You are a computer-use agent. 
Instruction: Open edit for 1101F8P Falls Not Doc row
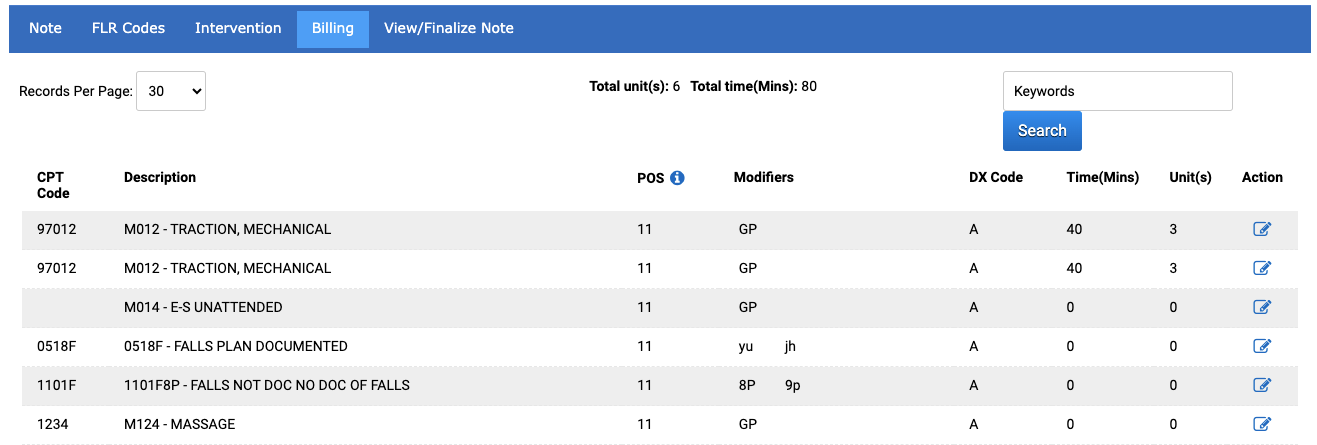(1262, 385)
